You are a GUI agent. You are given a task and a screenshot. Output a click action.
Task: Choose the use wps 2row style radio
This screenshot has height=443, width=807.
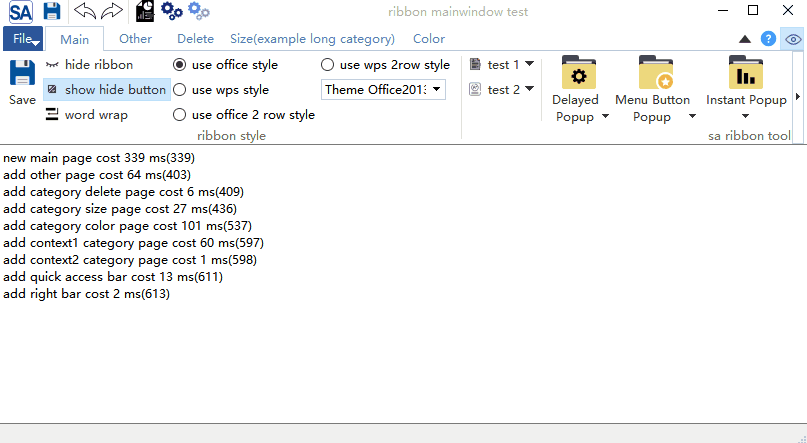(x=328, y=65)
